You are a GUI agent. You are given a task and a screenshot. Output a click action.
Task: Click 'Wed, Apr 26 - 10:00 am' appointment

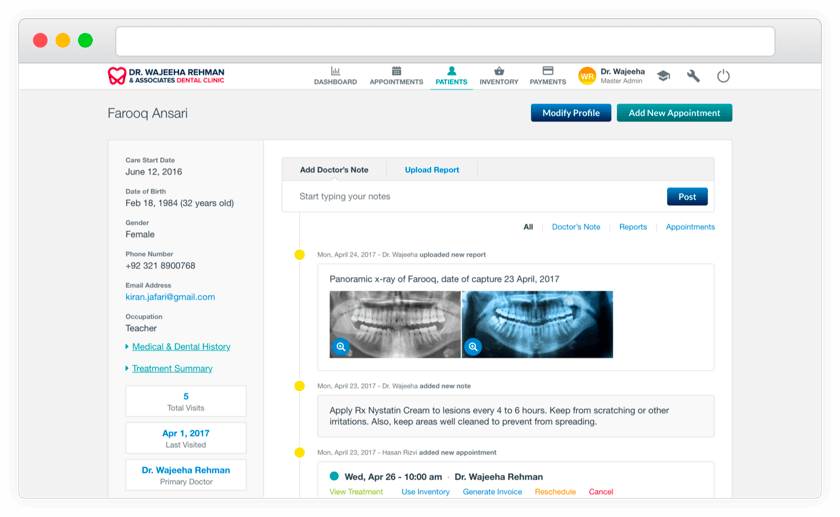[393, 477]
